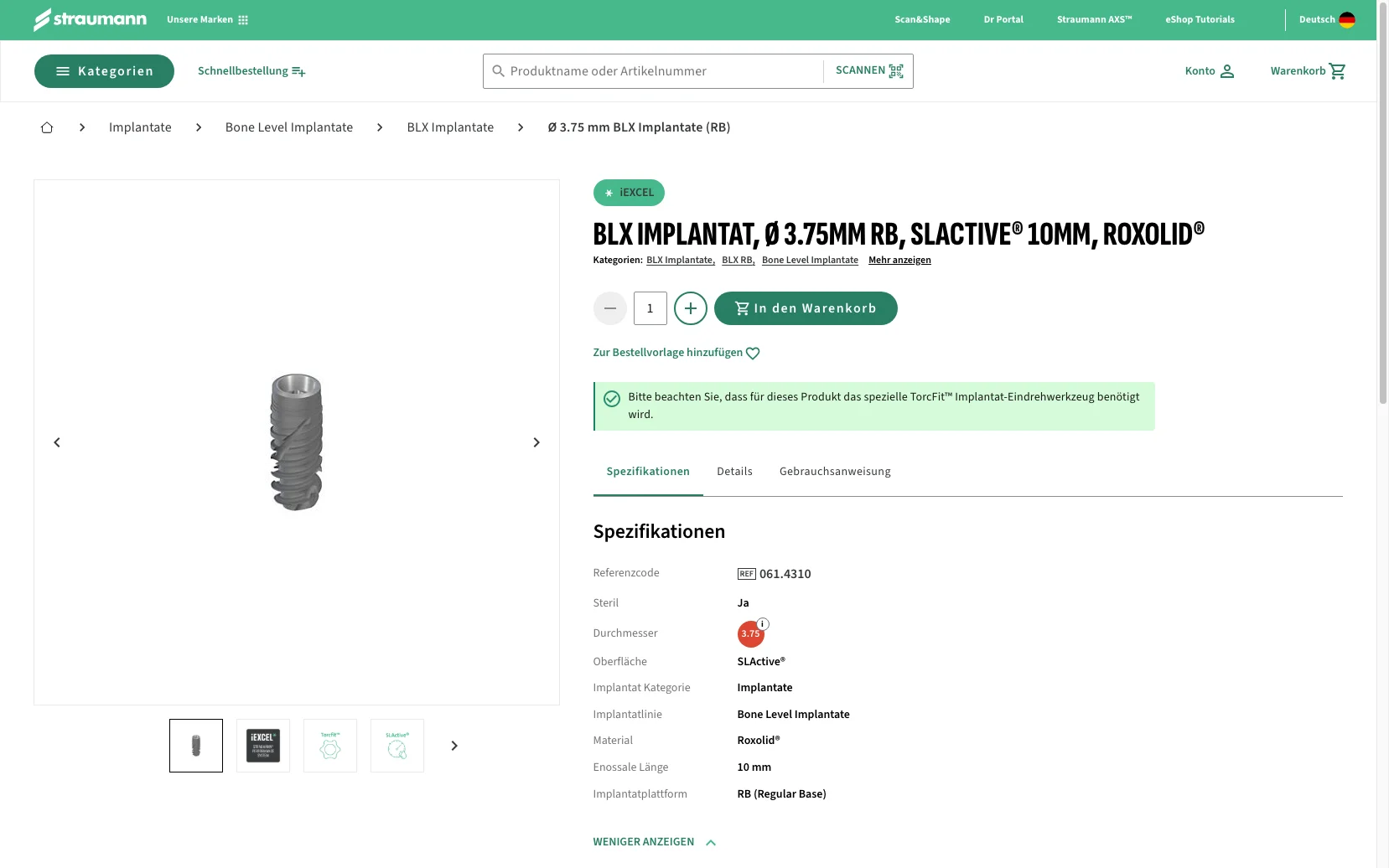The width and height of the screenshot is (1389, 868).
Task: Click RB (Regular Base) platform value
Action: (x=782, y=794)
